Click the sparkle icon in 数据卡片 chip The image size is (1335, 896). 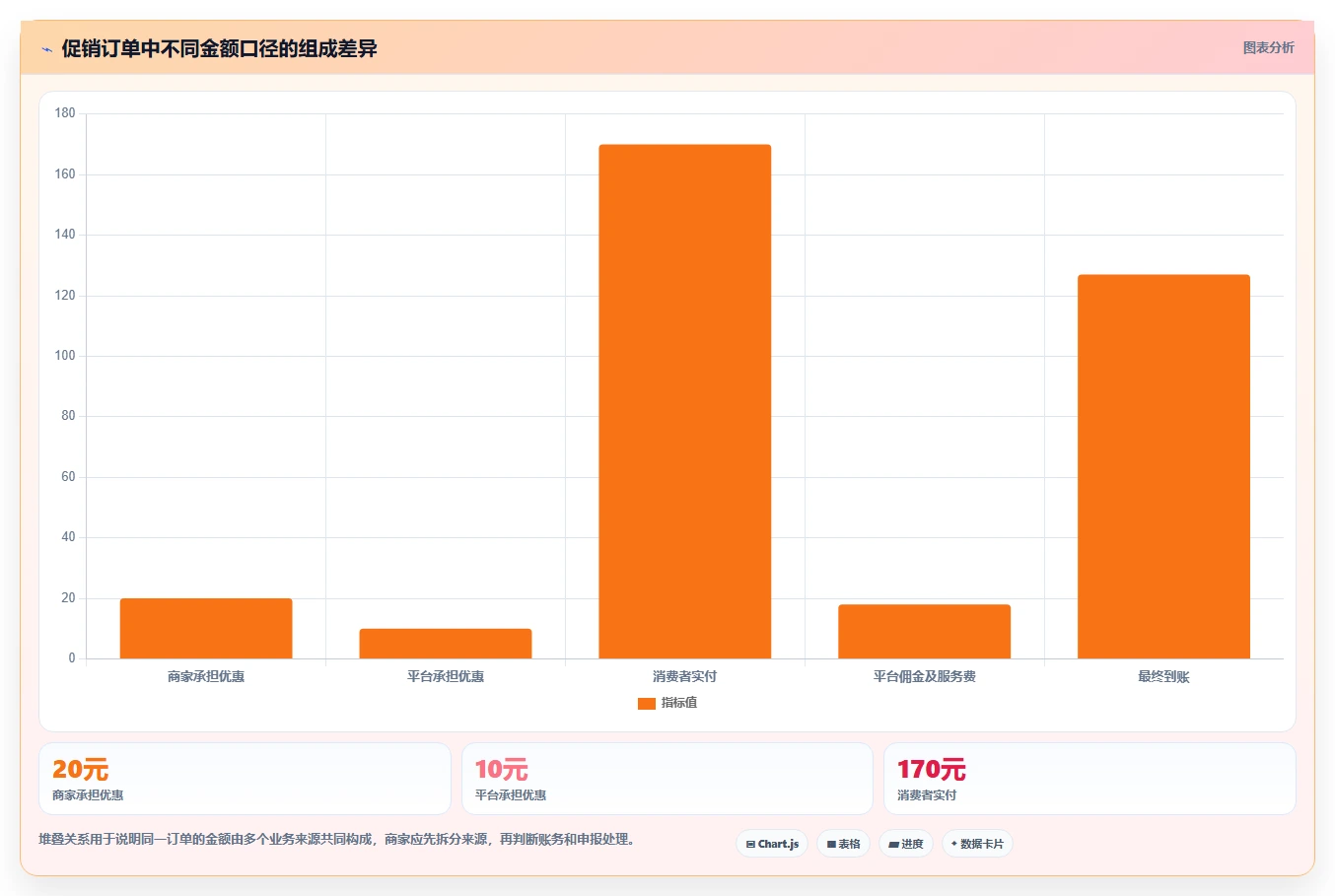(954, 844)
